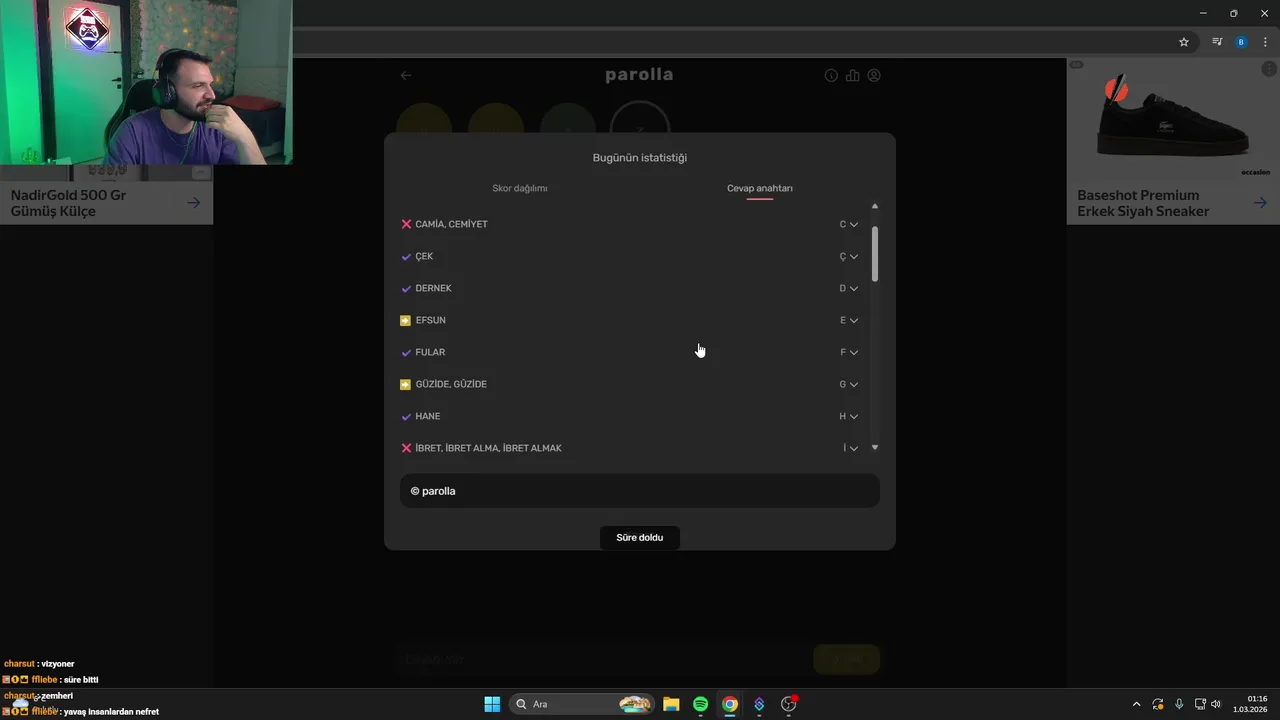Screen dimensions: 1280x720
Task: Expand the GÜZİDE, GÜZİDE answer row
Action: click(630, 384)
